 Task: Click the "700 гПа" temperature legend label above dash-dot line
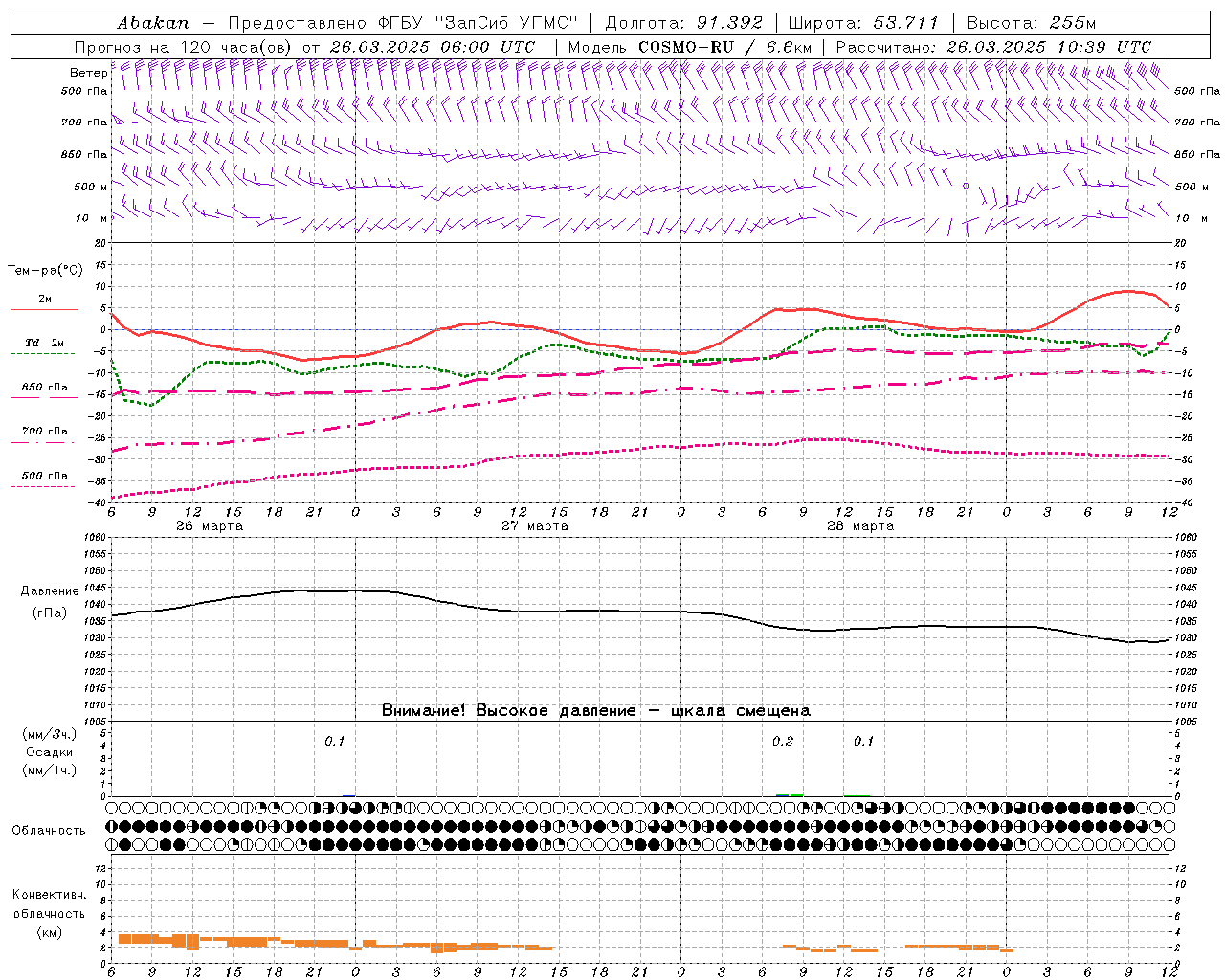pyautogui.click(x=45, y=431)
